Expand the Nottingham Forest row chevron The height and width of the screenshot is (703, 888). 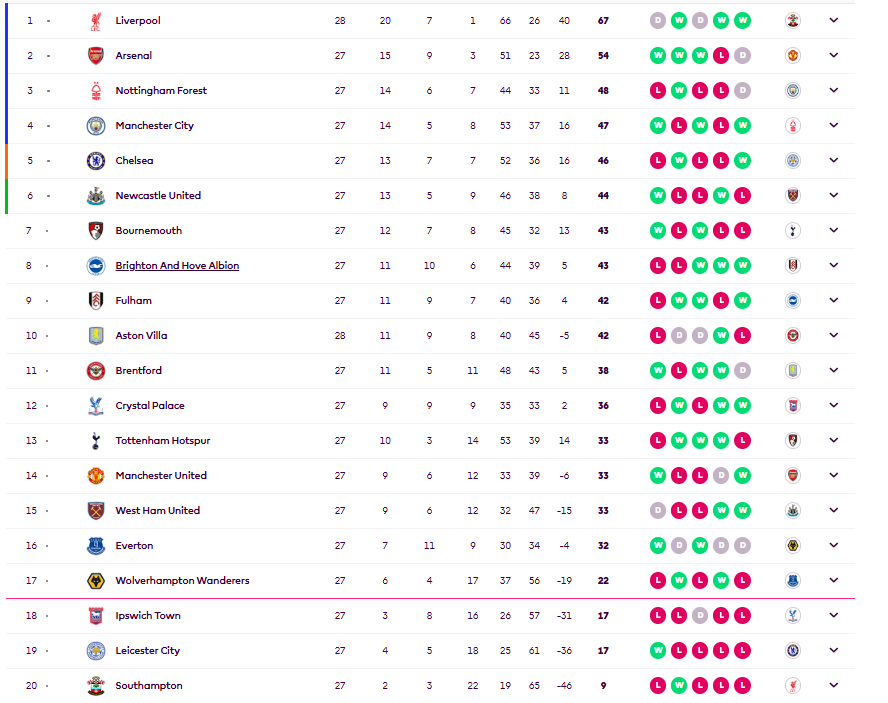[834, 91]
